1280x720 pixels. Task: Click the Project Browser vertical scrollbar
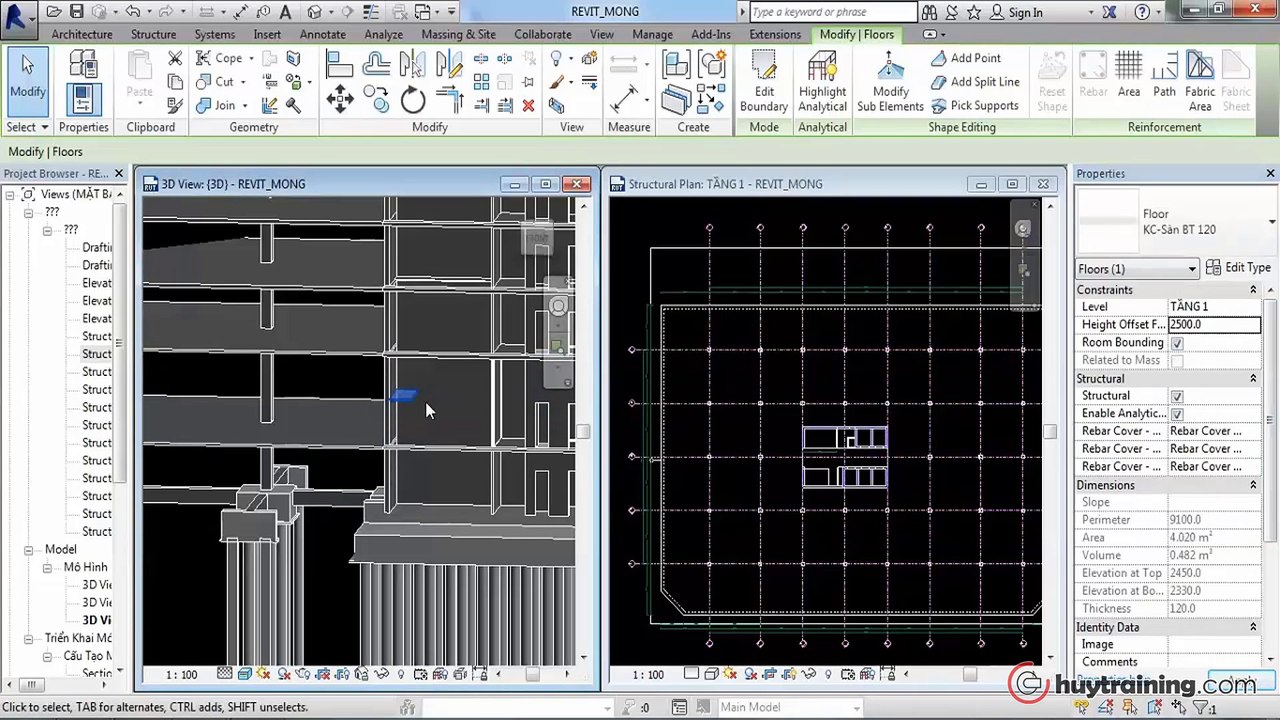tap(119, 343)
